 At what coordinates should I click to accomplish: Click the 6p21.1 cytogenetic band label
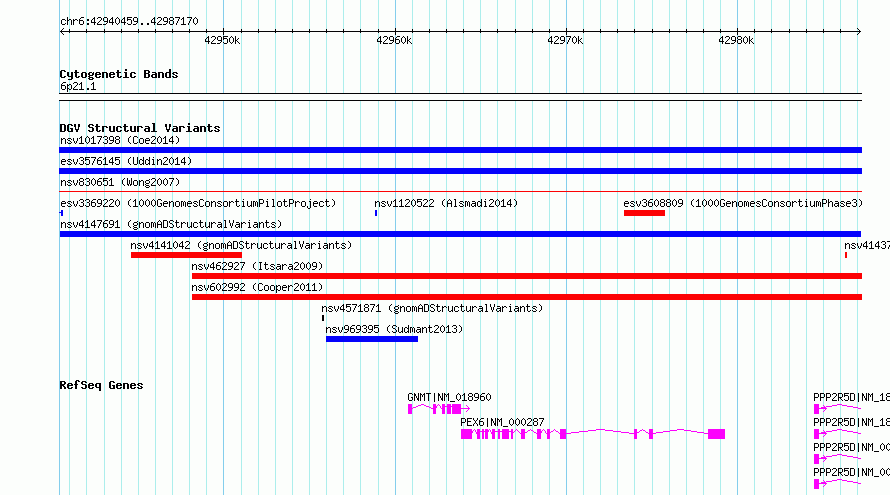click(x=78, y=86)
